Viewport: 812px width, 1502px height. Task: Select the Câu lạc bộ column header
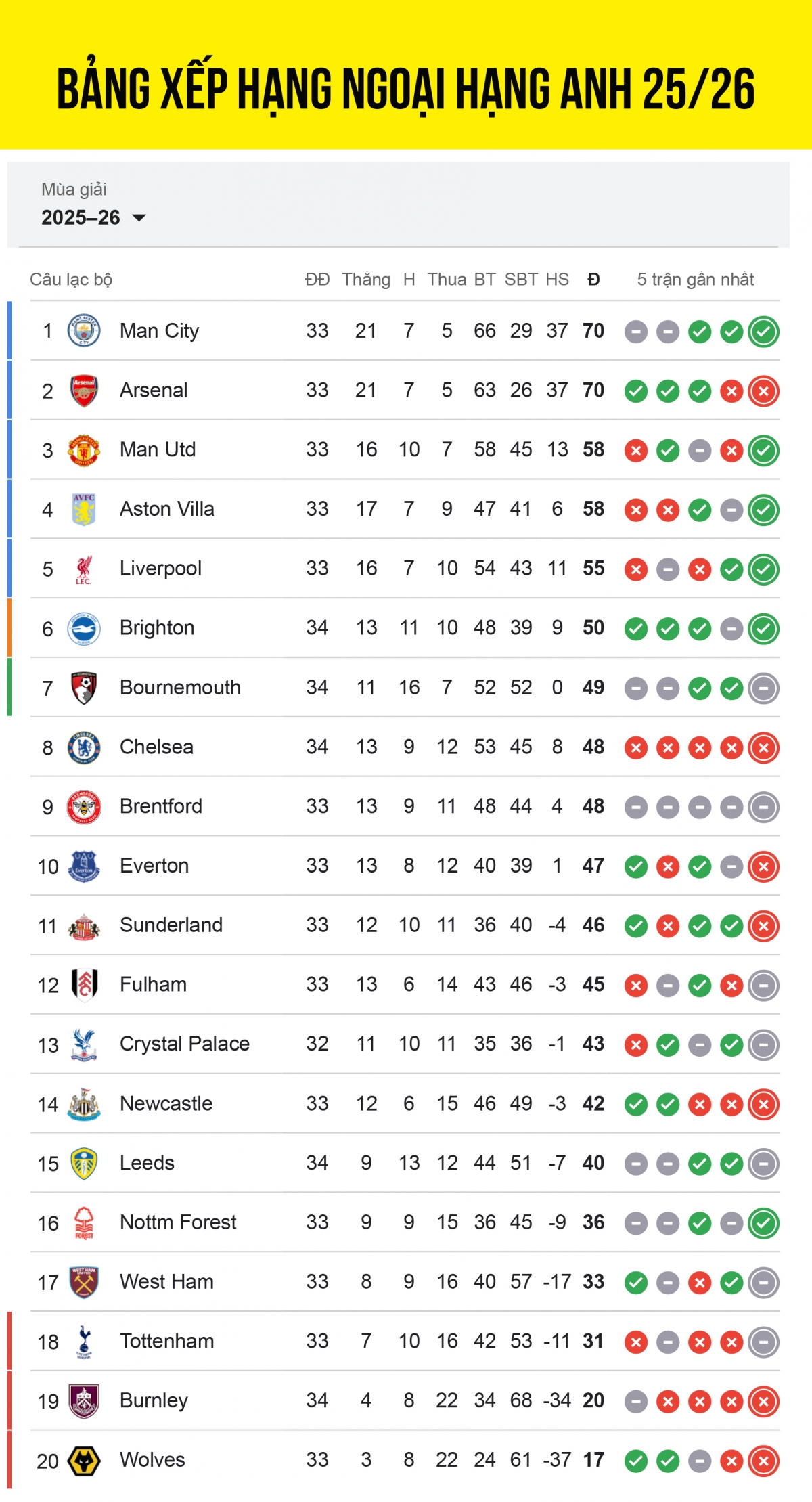[x=71, y=278]
